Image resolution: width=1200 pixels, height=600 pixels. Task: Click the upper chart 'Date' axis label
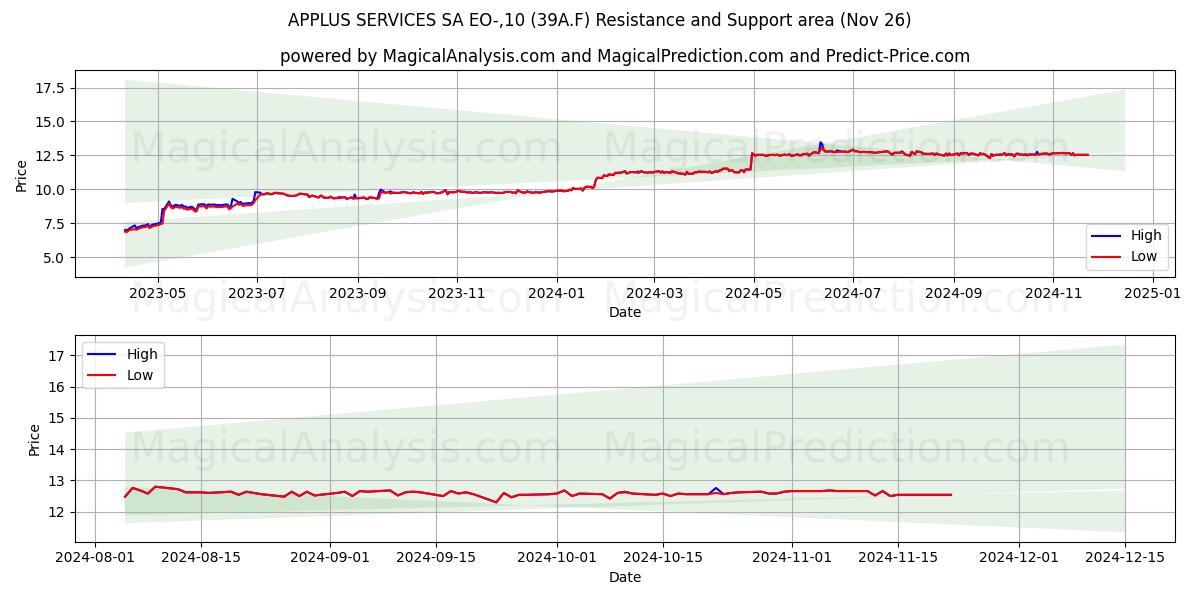pos(625,313)
